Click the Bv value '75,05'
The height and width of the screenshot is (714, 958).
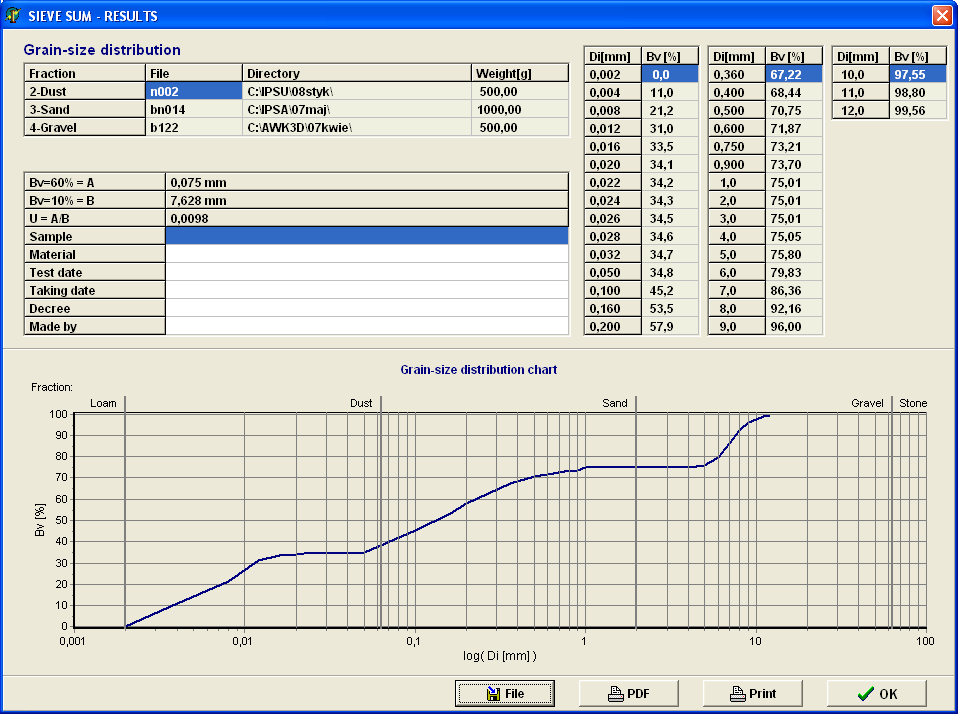(794, 236)
